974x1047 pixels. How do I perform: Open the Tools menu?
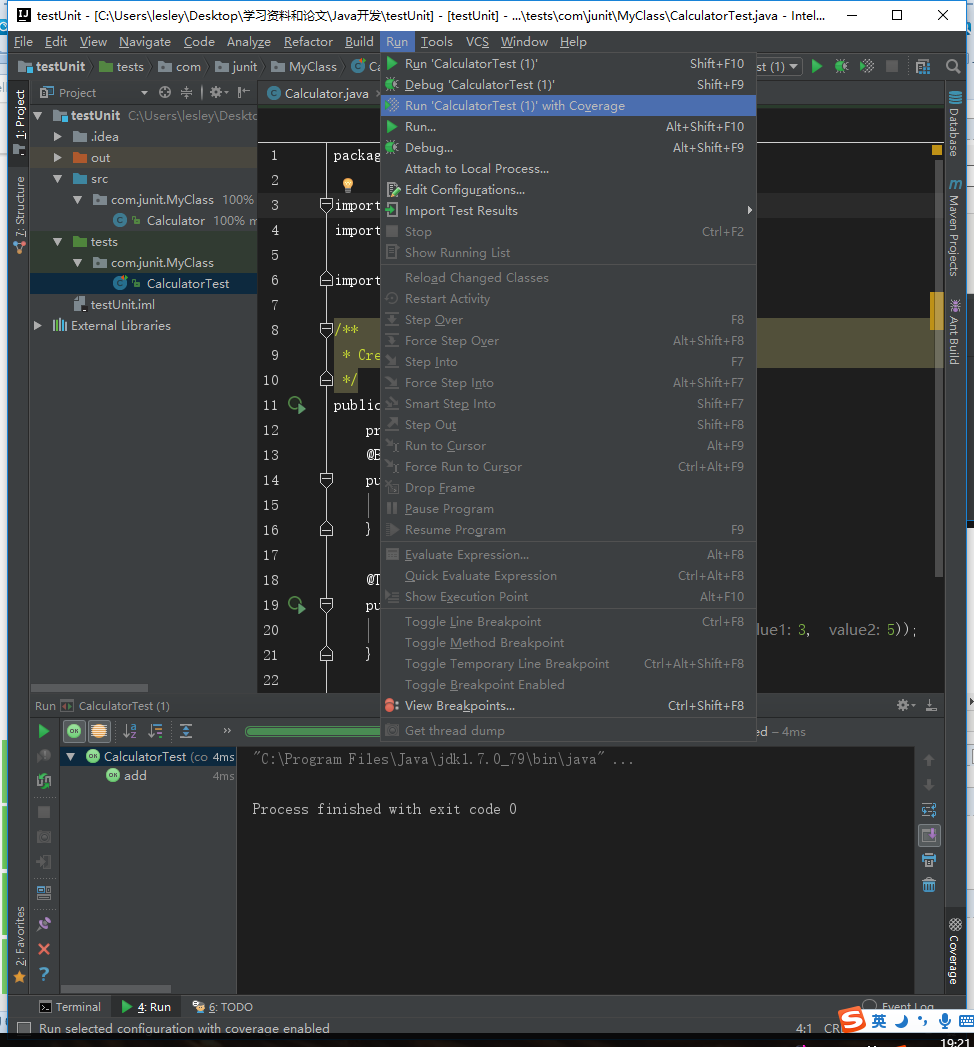tap(437, 42)
